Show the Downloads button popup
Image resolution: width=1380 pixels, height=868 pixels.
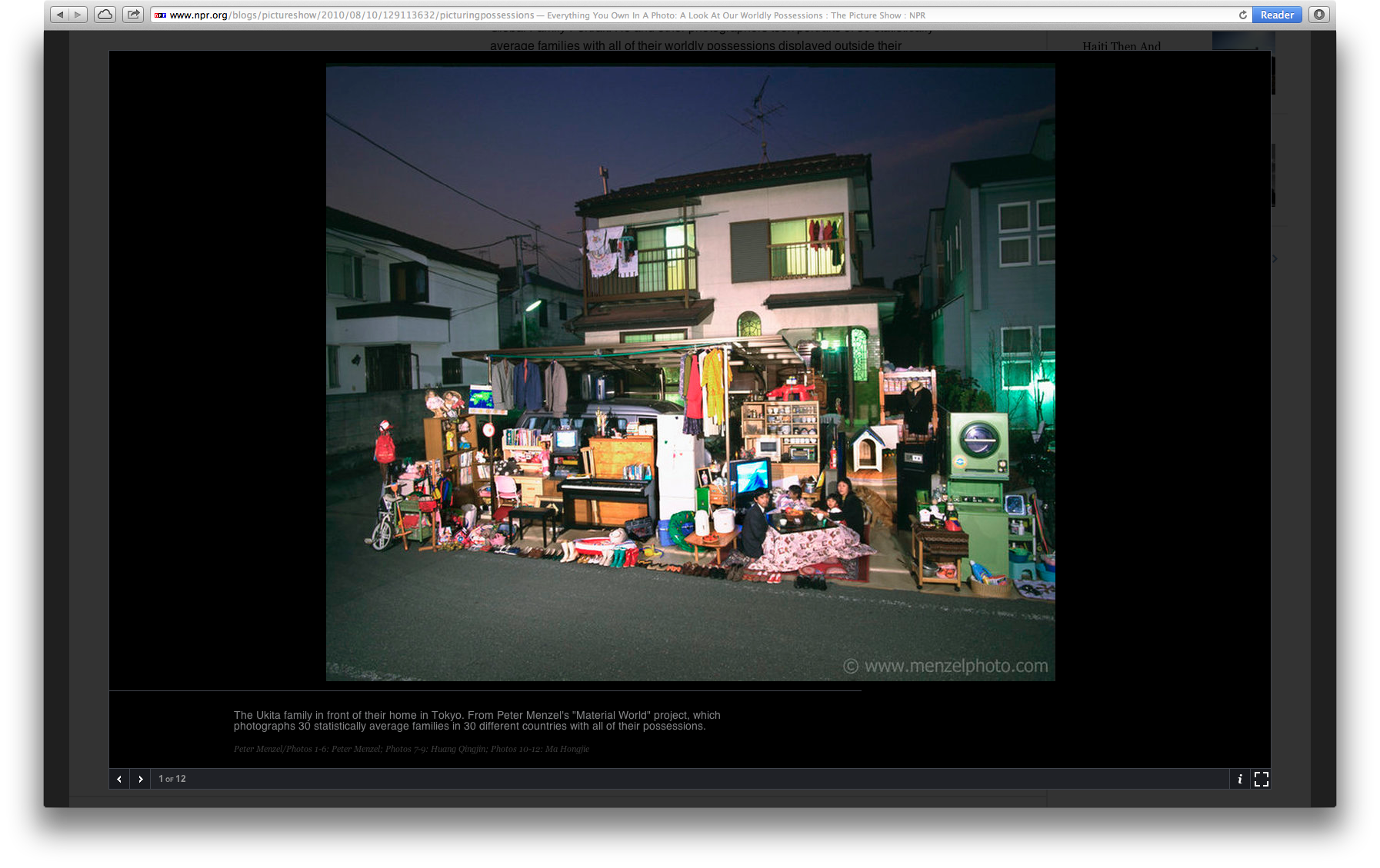tap(1319, 15)
